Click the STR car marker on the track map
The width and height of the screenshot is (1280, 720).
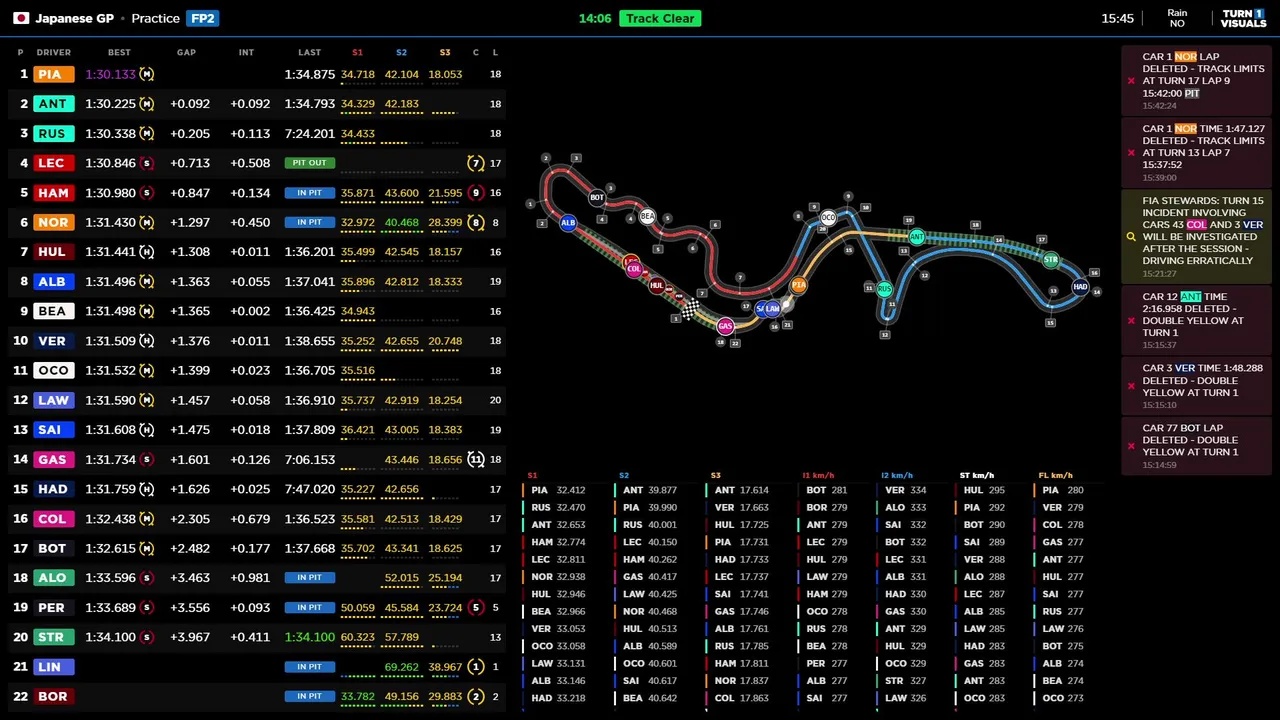coord(1050,260)
